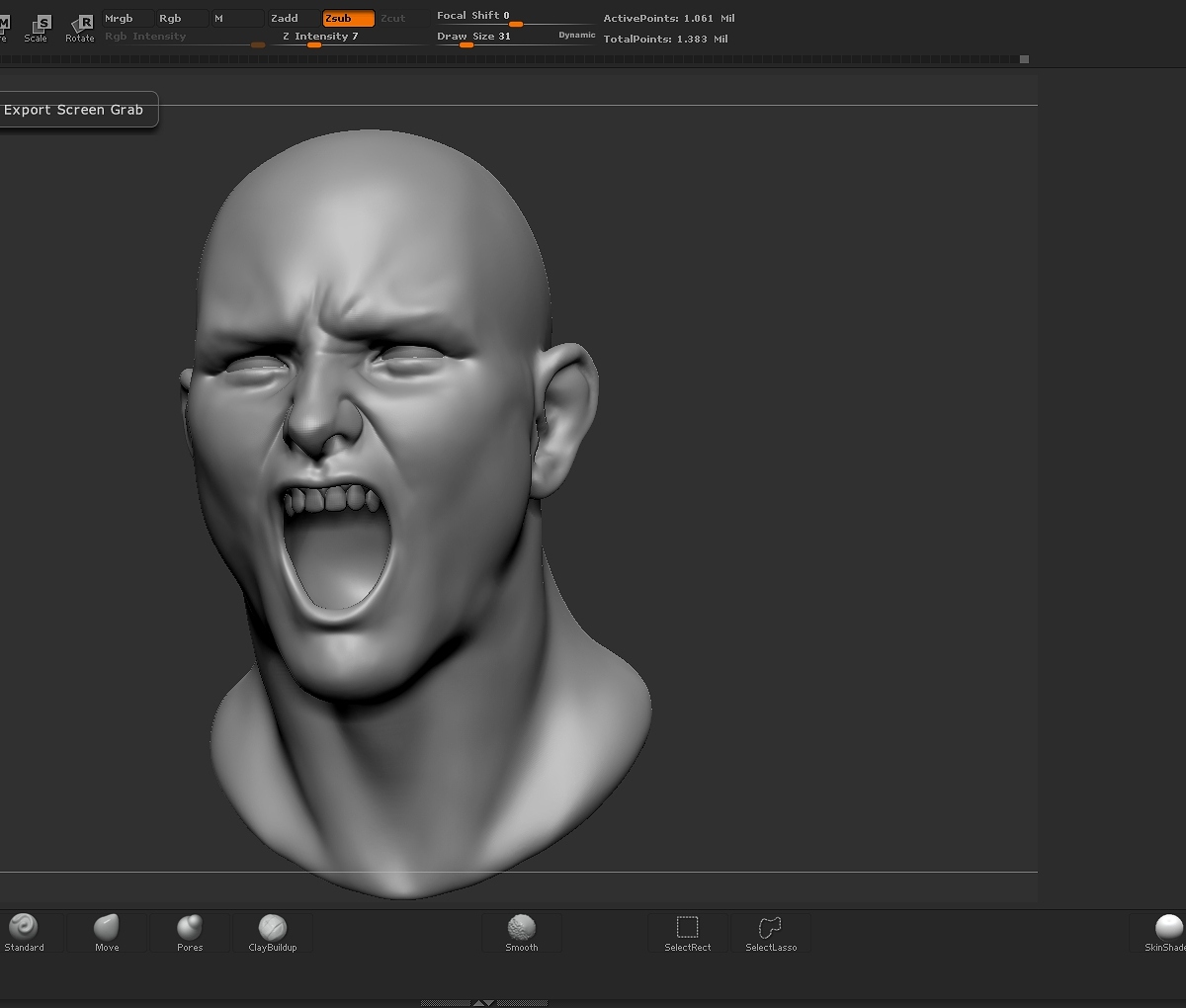Choose the Move brush
Image resolution: width=1186 pixels, height=1008 pixels.
(107, 933)
